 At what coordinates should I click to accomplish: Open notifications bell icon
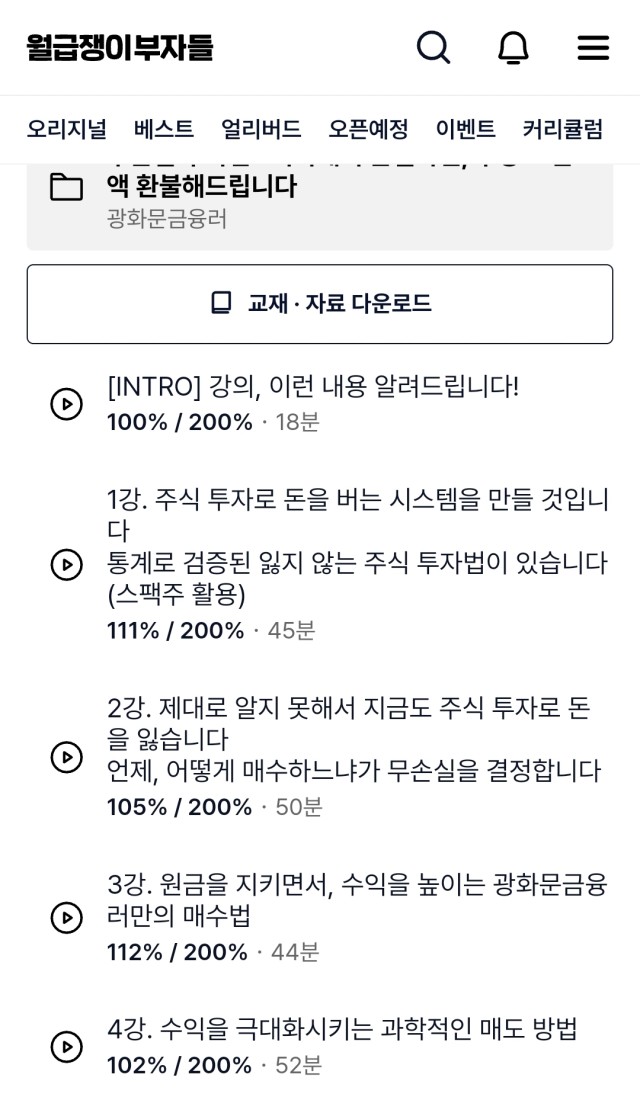[x=513, y=47]
